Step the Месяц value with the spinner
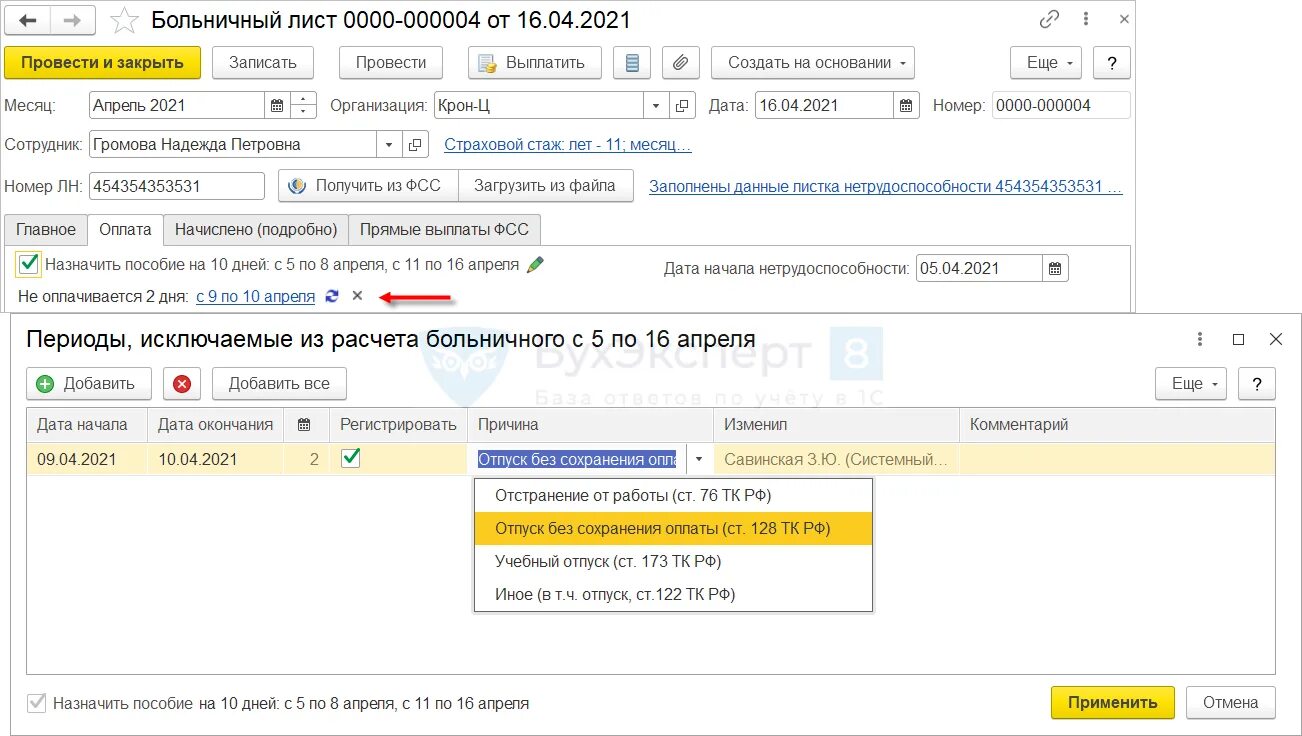 point(304,105)
